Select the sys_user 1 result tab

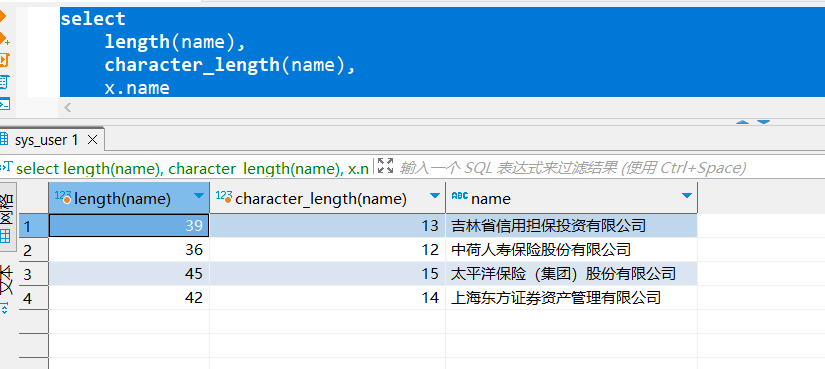pos(46,140)
